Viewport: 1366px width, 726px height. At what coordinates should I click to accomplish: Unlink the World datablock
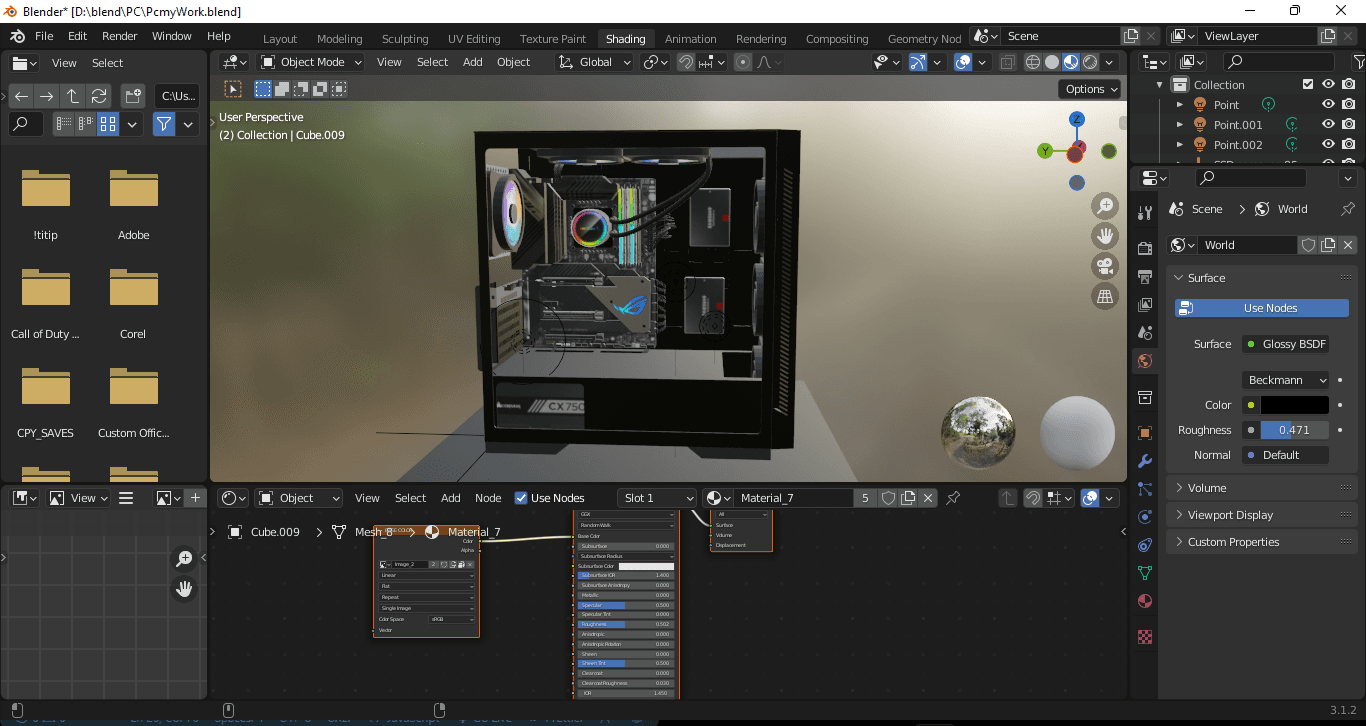tap(1348, 245)
